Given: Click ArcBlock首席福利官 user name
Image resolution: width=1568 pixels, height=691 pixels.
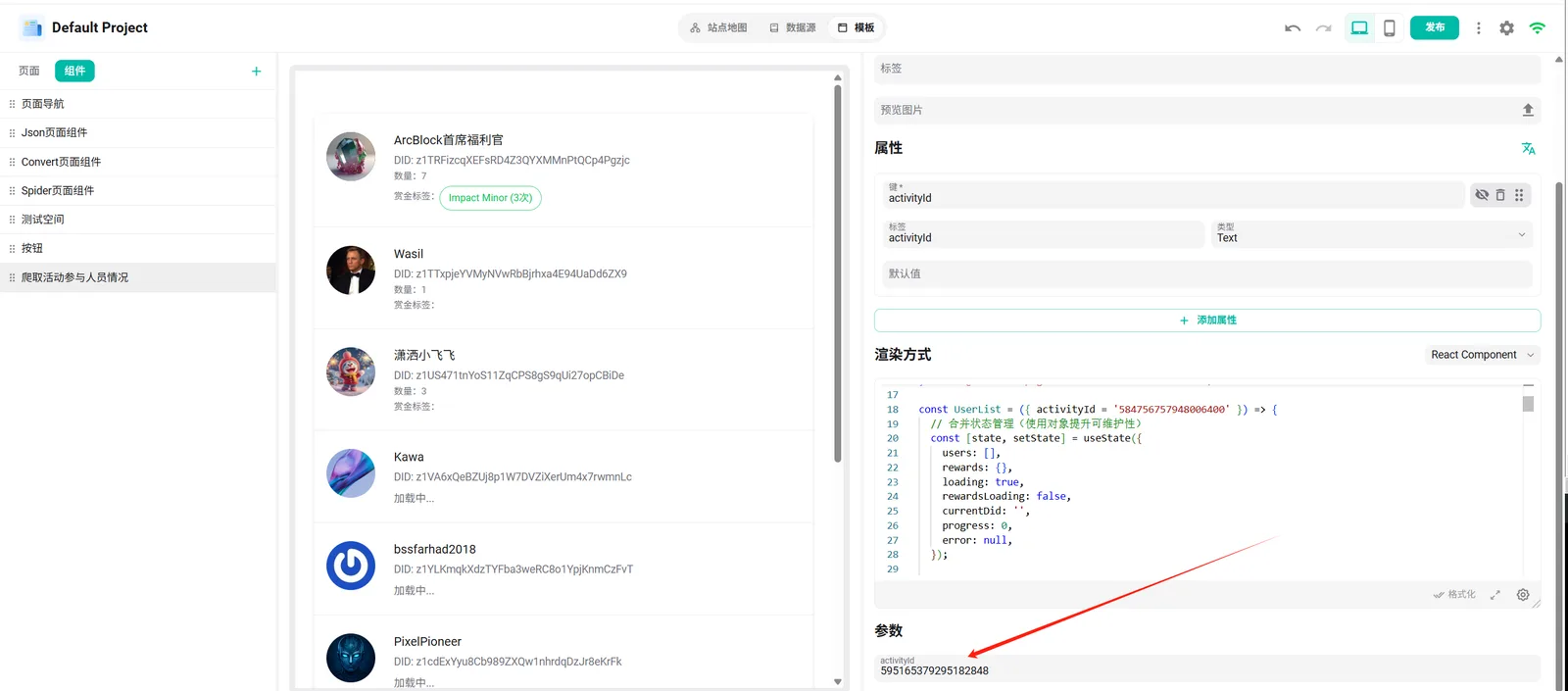Looking at the screenshot, I should 449,140.
